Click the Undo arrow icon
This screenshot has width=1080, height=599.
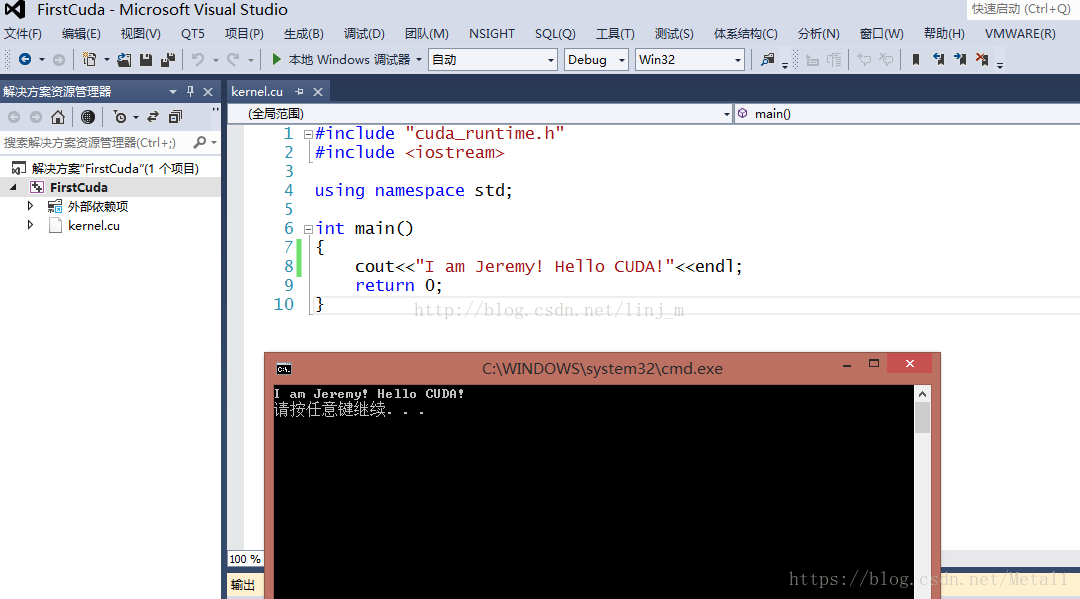pos(198,60)
